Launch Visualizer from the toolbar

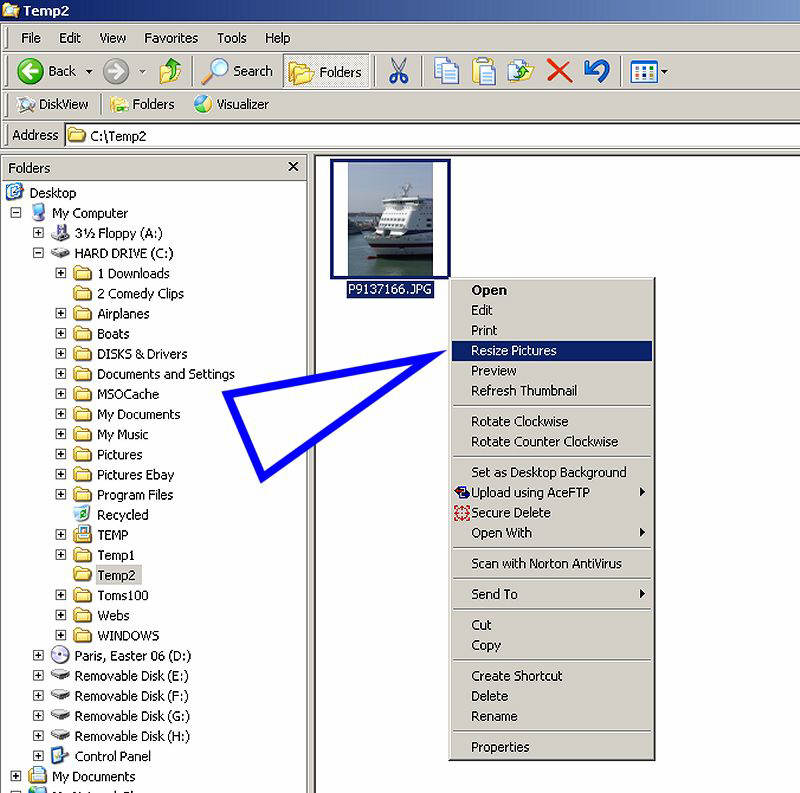pyautogui.click(x=231, y=104)
